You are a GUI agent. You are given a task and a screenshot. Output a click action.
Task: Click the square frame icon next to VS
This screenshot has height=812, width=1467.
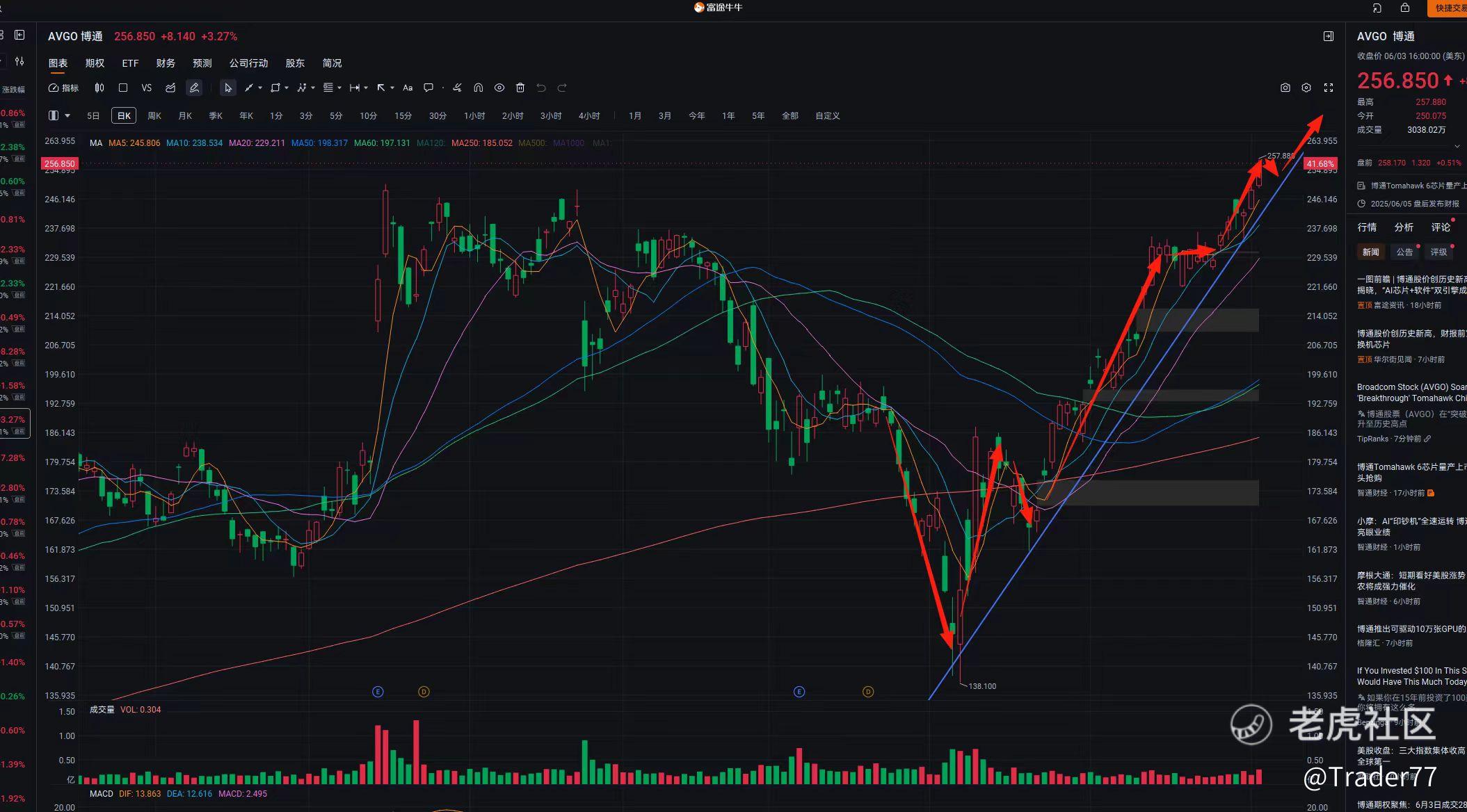123,88
